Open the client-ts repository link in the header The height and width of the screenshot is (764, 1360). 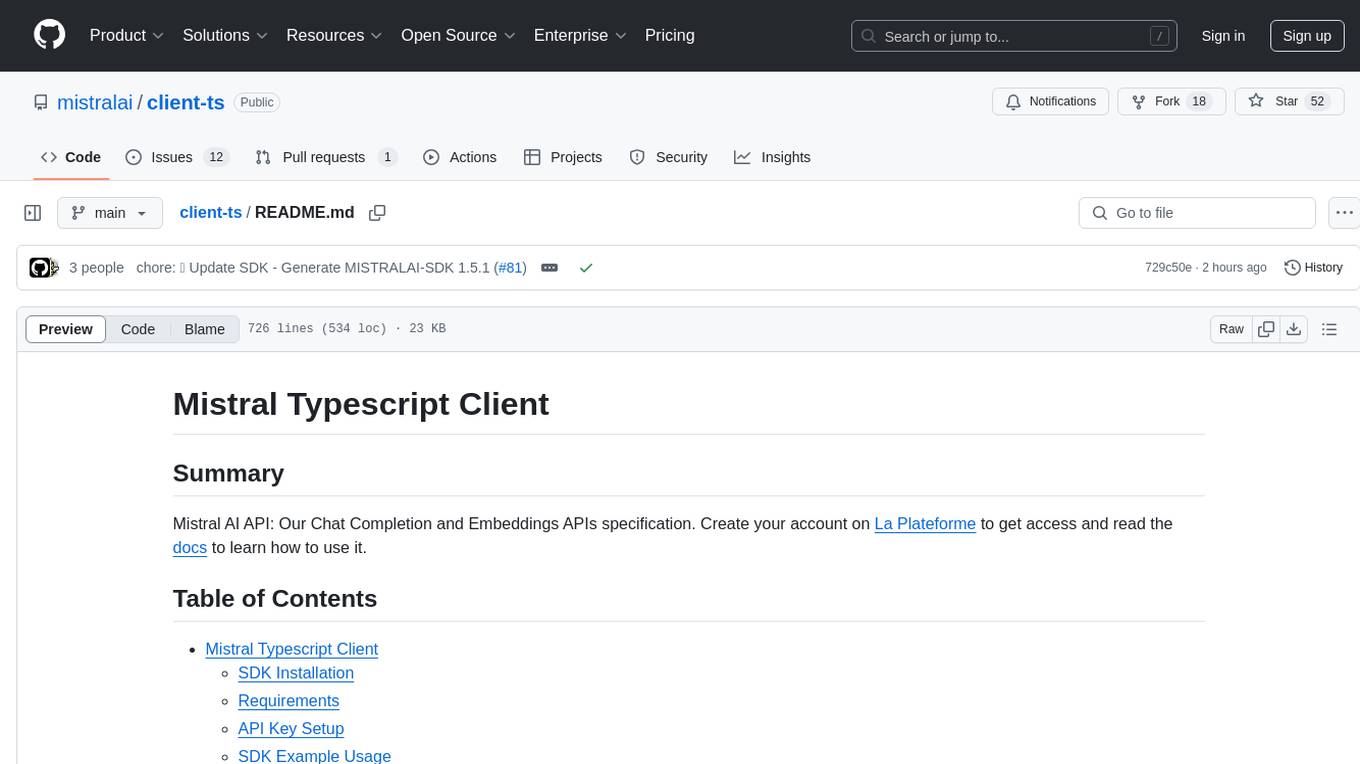[x=186, y=102]
